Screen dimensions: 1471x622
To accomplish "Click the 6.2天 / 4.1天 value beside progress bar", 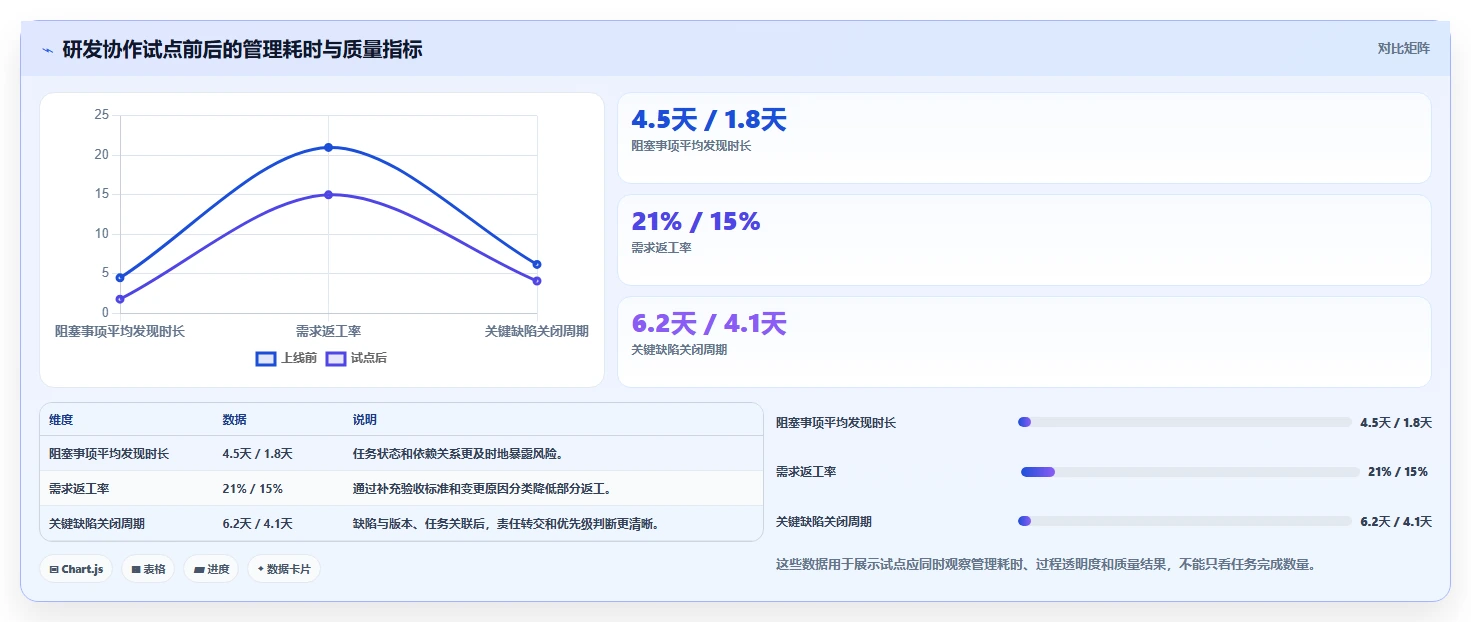I will (1396, 522).
